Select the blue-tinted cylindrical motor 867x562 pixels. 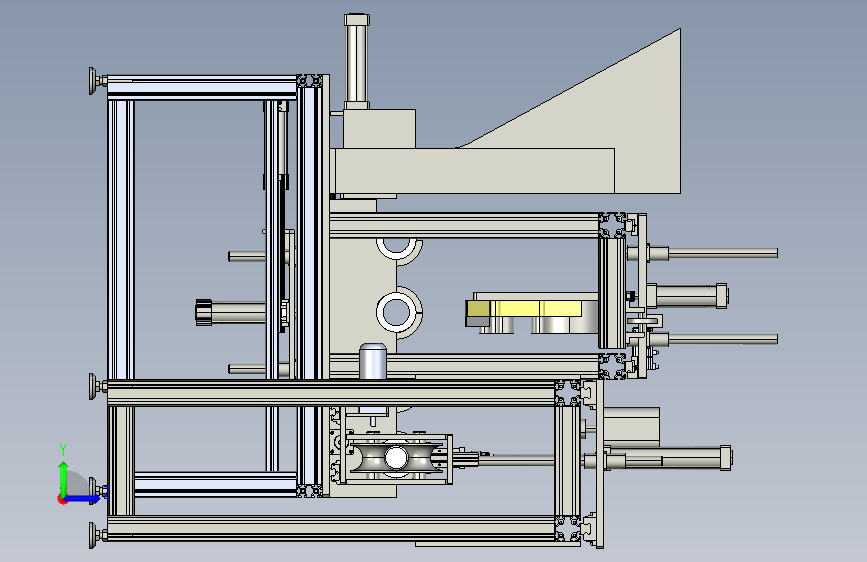point(373,361)
